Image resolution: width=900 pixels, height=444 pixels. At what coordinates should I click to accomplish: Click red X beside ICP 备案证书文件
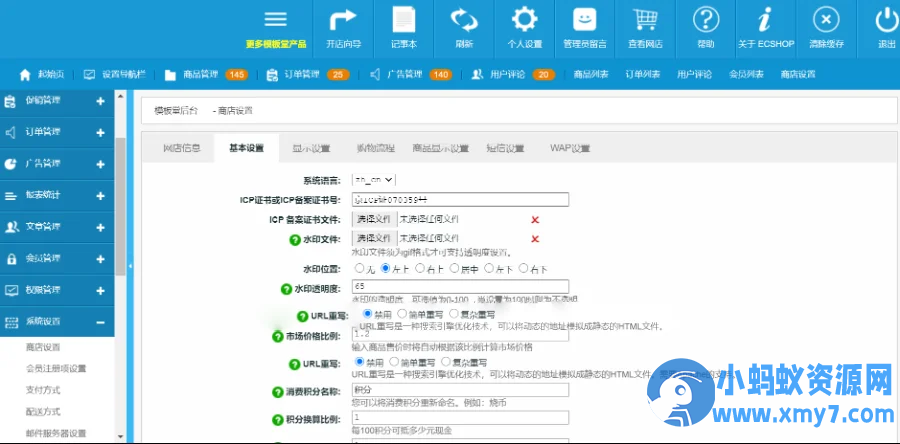pyautogui.click(x=535, y=220)
